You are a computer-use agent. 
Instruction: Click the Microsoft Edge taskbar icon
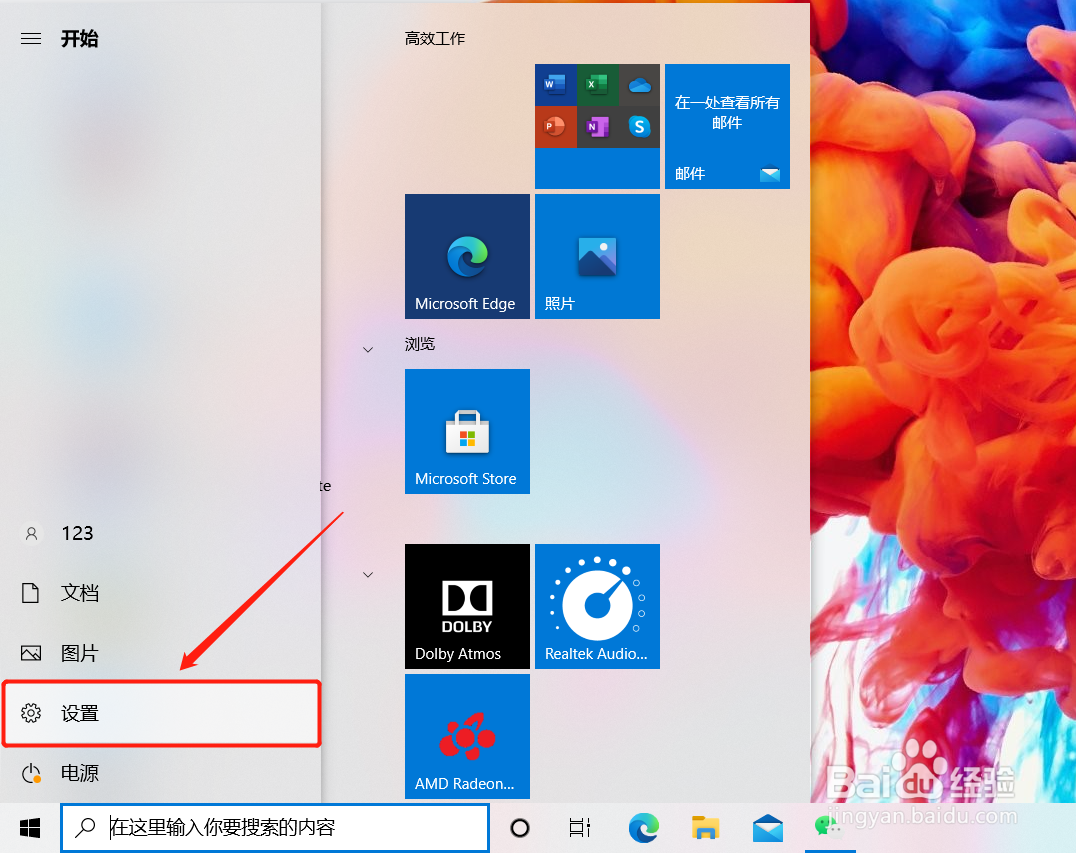coord(643,828)
